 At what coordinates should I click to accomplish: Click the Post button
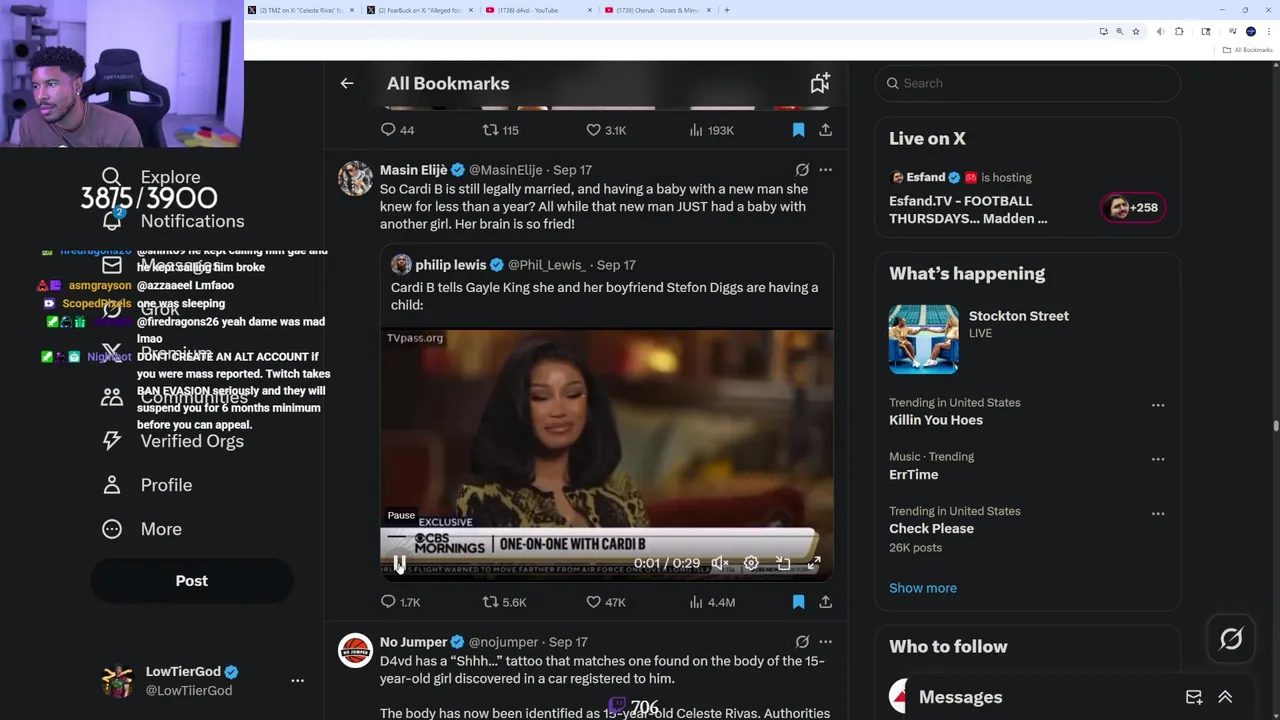point(192,581)
